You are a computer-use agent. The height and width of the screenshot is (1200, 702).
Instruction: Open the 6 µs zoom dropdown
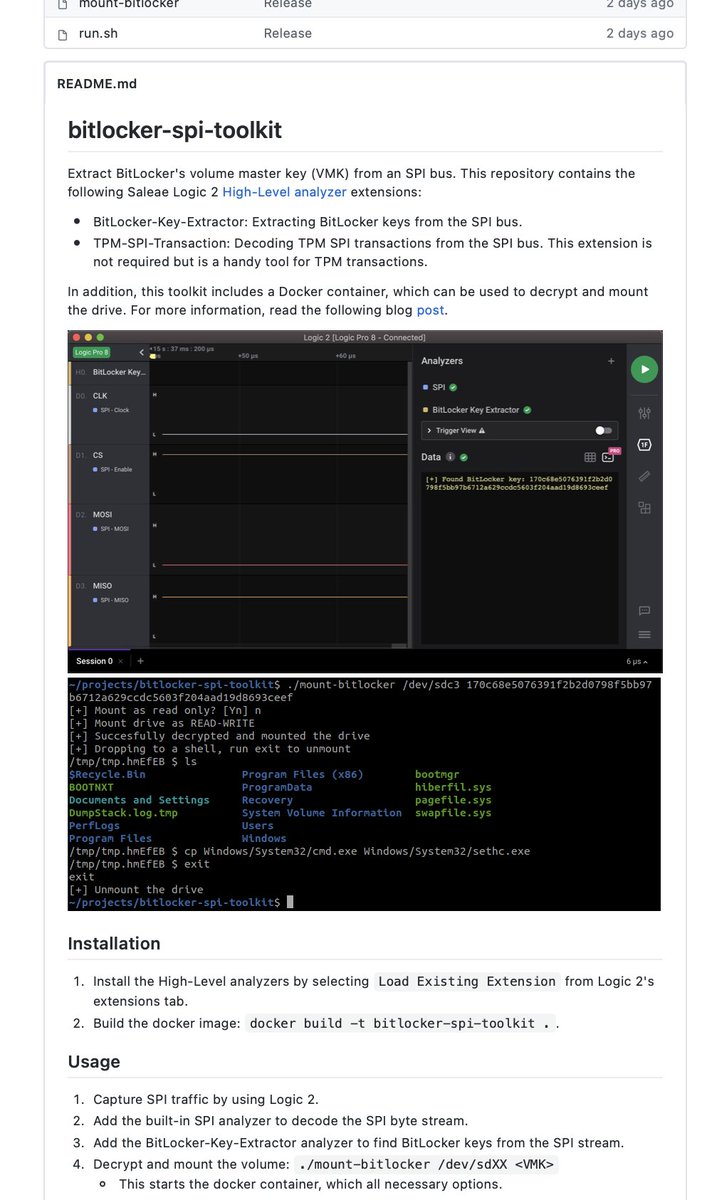tap(637, 661)
